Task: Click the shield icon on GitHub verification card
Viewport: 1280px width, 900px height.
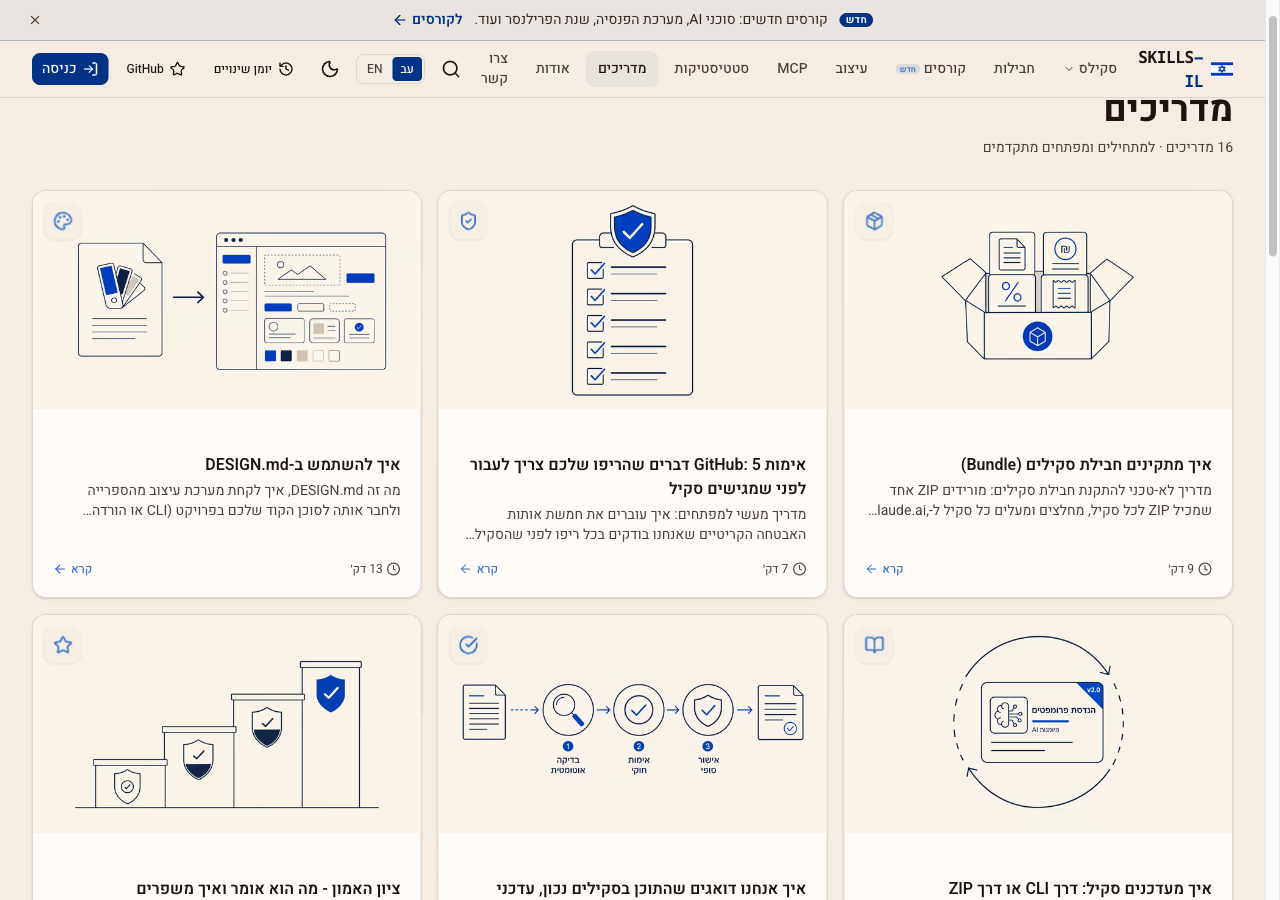Action: pos(468,221)
